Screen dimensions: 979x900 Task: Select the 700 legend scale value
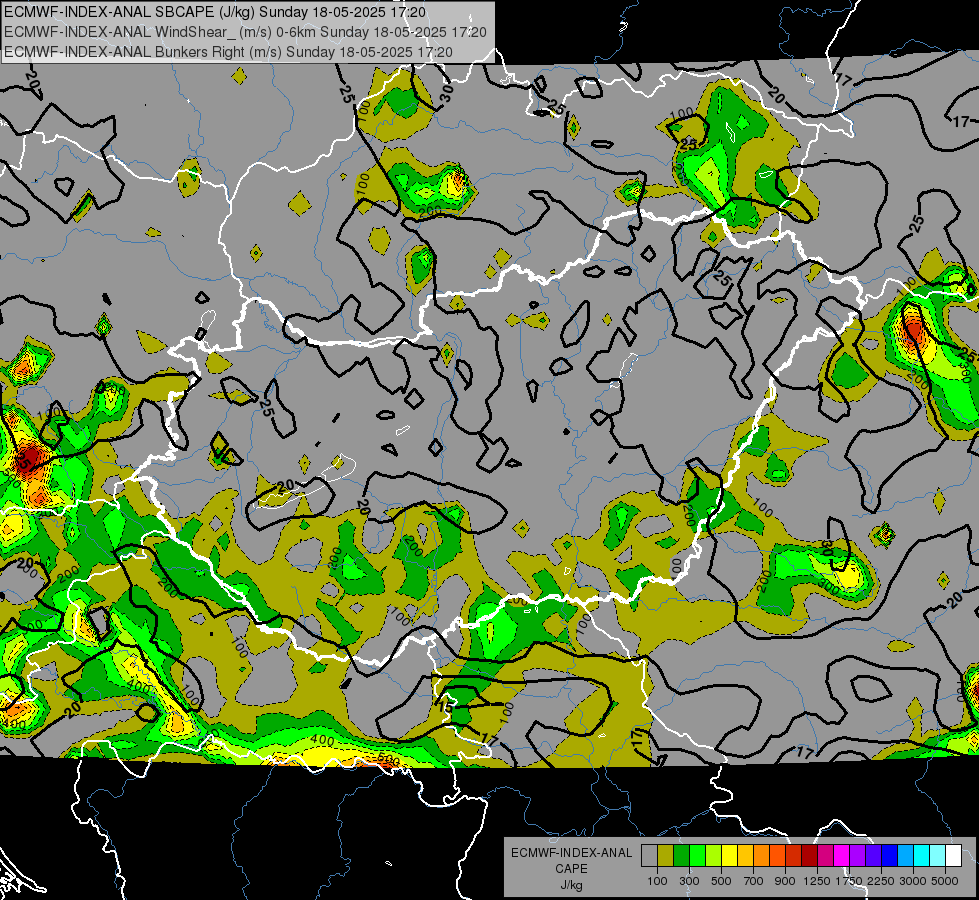coord(753,881)
